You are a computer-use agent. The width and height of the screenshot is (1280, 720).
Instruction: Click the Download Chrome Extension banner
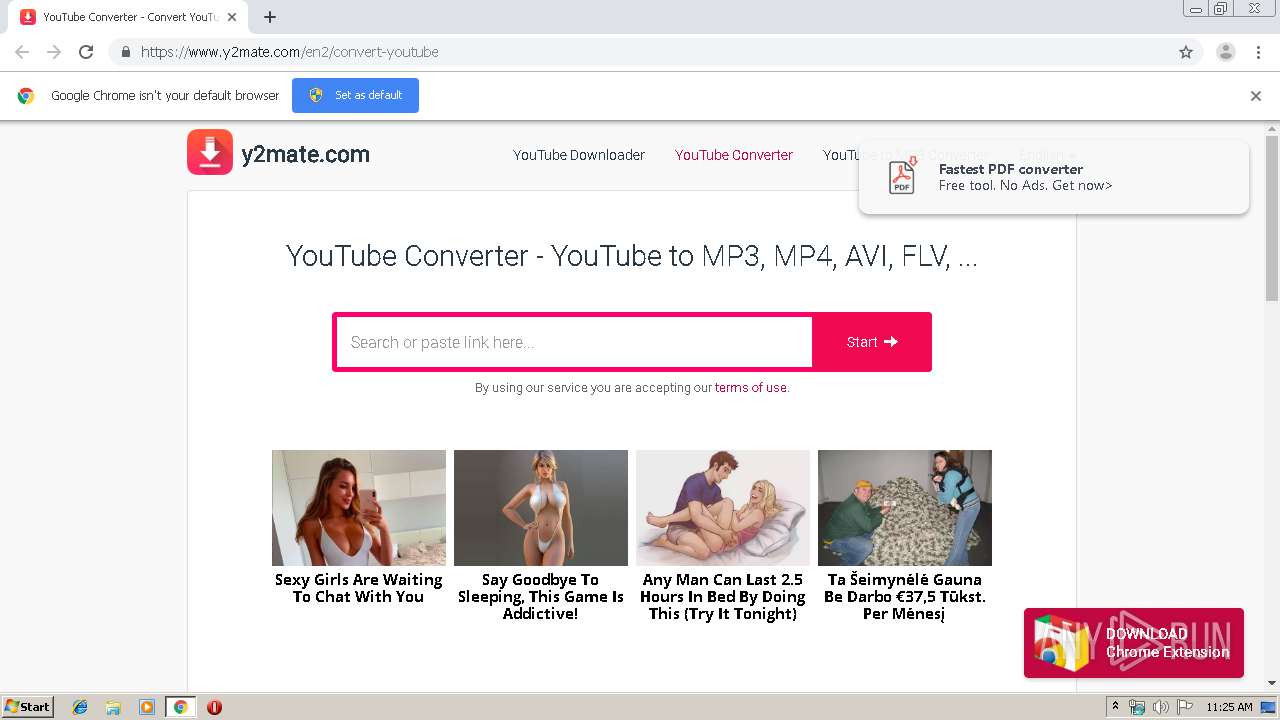pos(1134,643)
